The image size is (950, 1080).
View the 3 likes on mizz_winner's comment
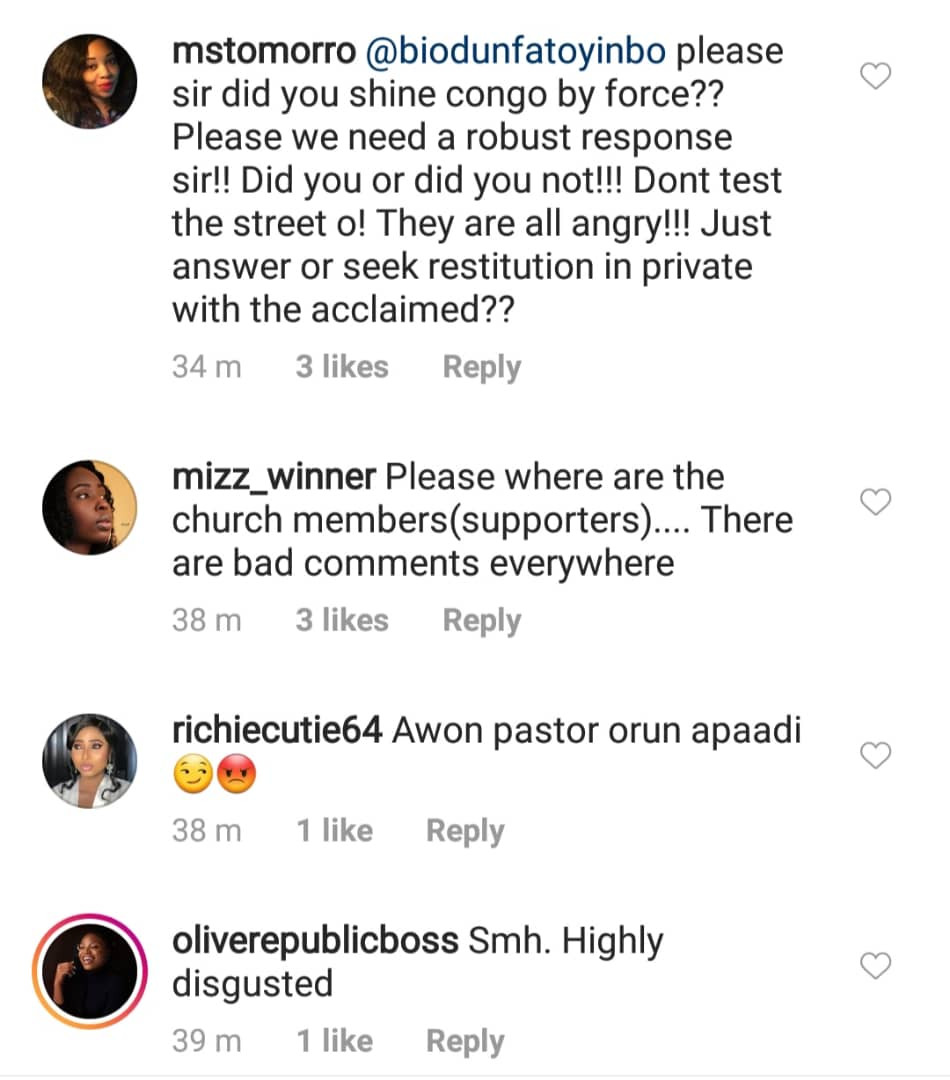point(342,621)
